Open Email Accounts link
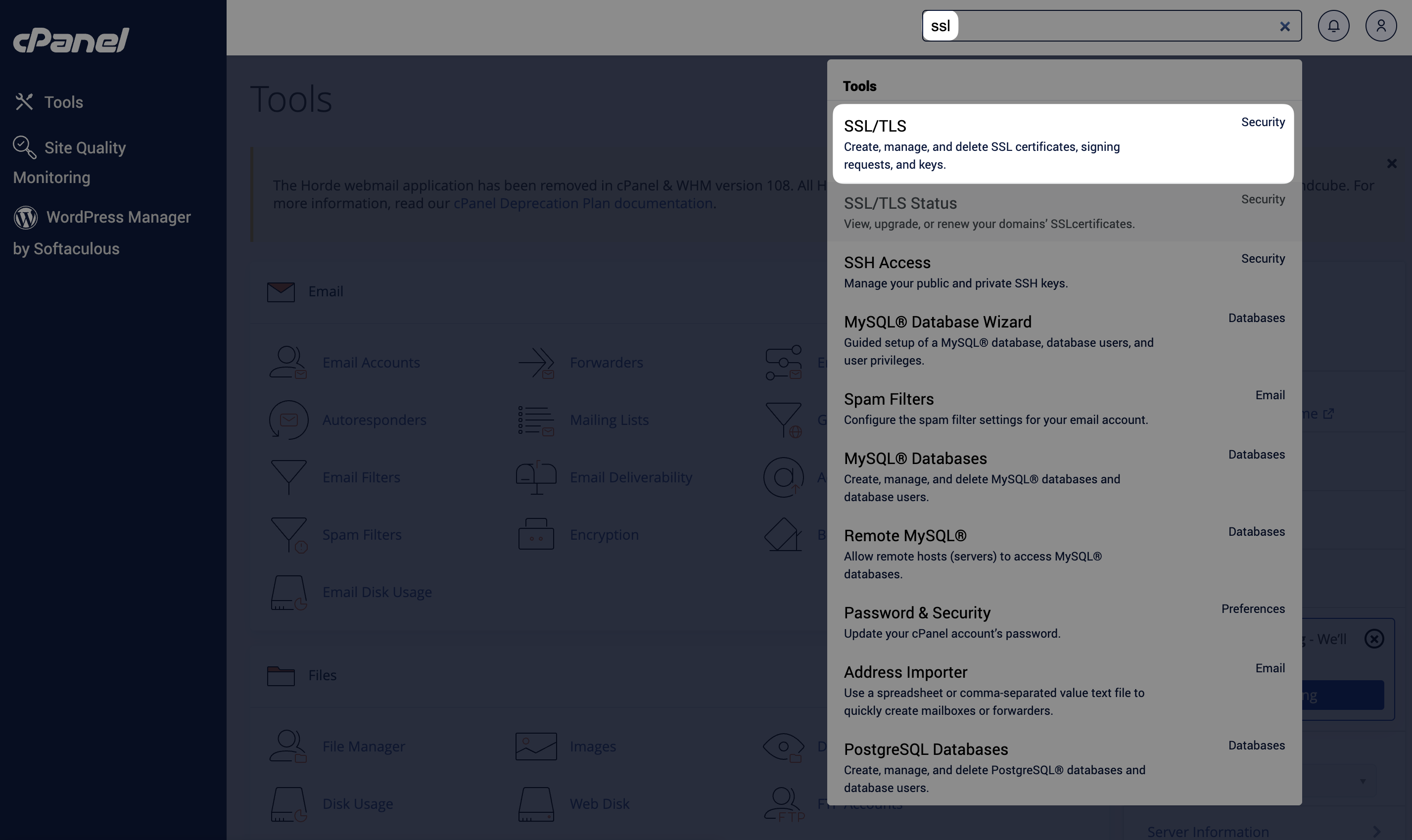 pos(371,362)
